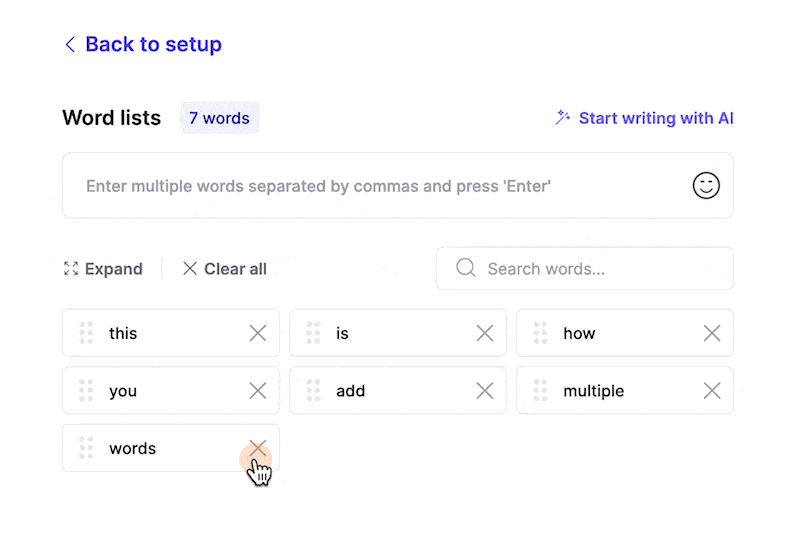Delete 'multiple' via its X icon
Viewport: 800px width, 550px height.
point(712,391)
